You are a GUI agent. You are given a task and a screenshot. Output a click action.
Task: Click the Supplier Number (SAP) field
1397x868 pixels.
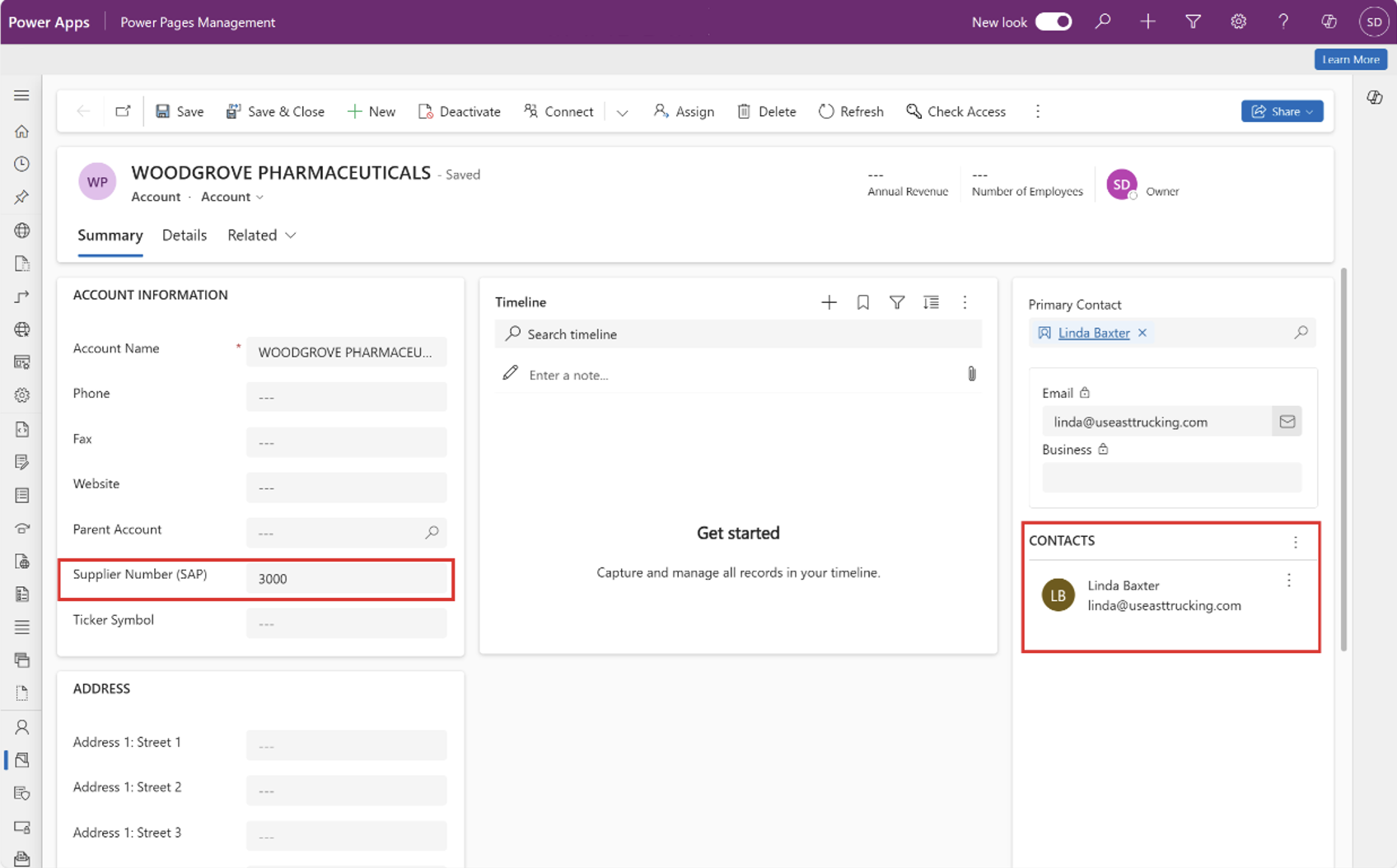347,579
